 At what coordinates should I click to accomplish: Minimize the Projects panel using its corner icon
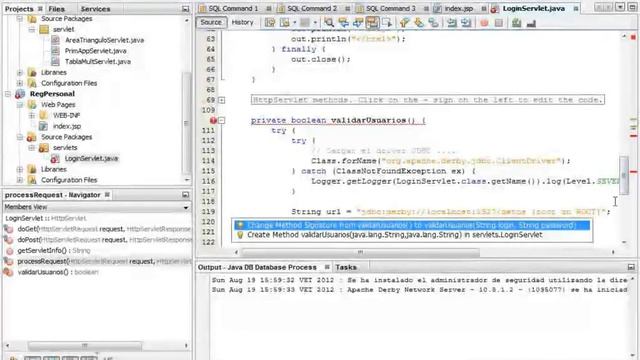click(x=185, y=9)
